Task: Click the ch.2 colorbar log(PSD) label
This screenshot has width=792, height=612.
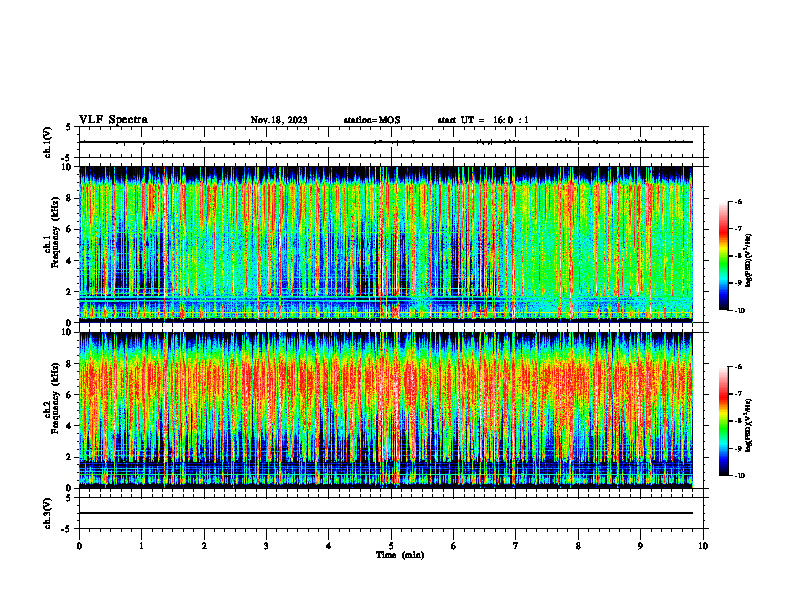Action: 750,425
